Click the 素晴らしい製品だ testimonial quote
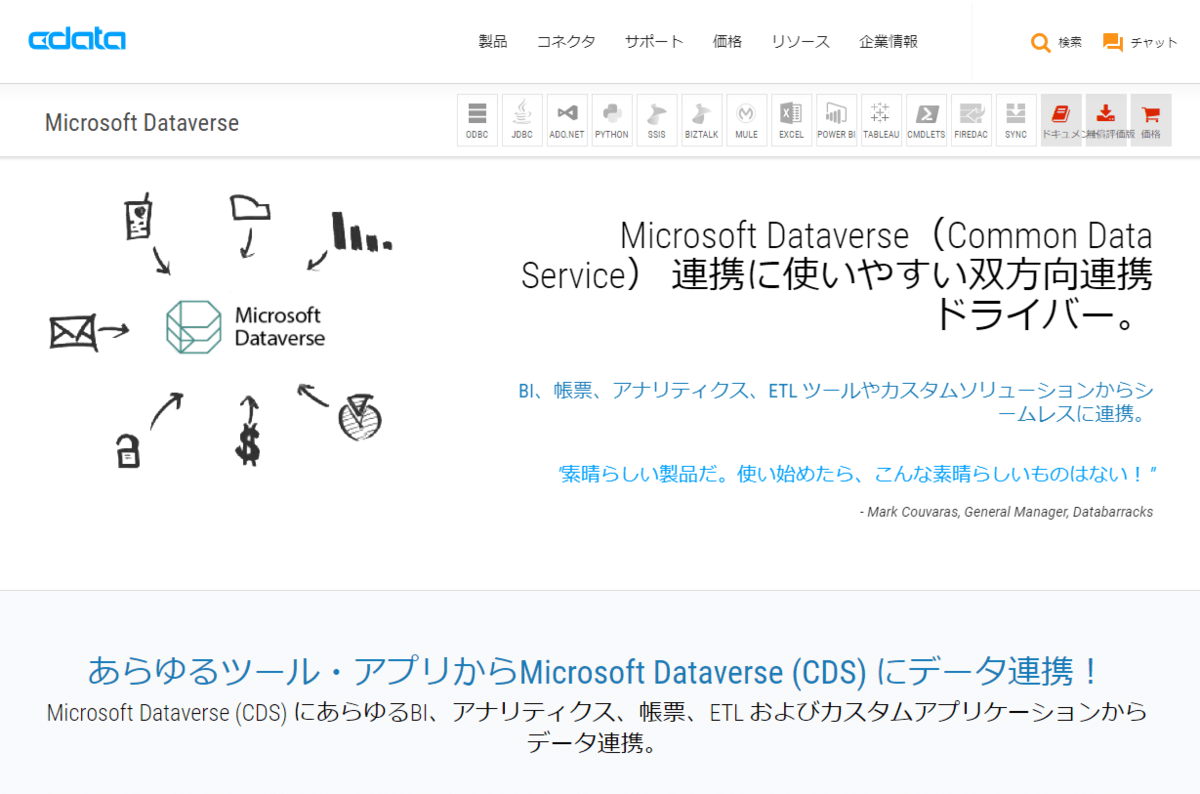 click(857, 473)
